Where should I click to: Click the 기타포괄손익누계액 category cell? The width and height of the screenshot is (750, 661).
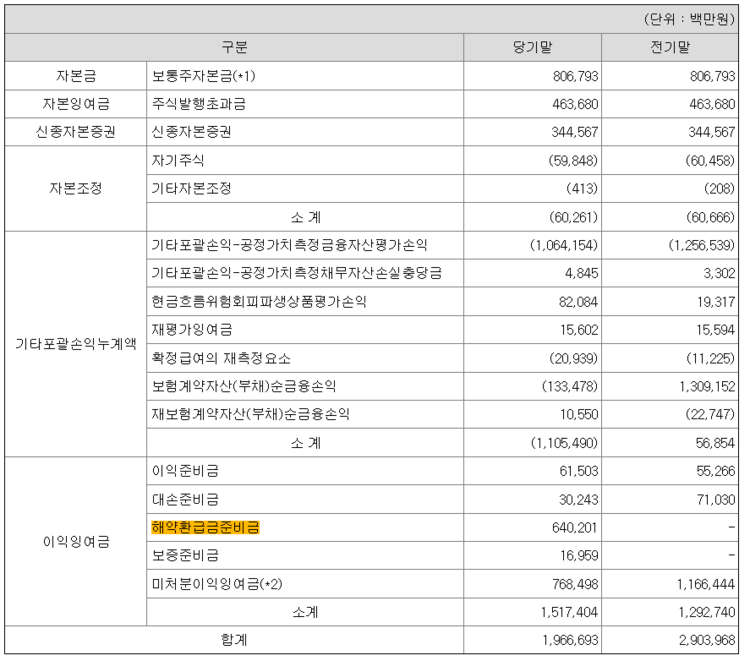(x=76, y=343)
